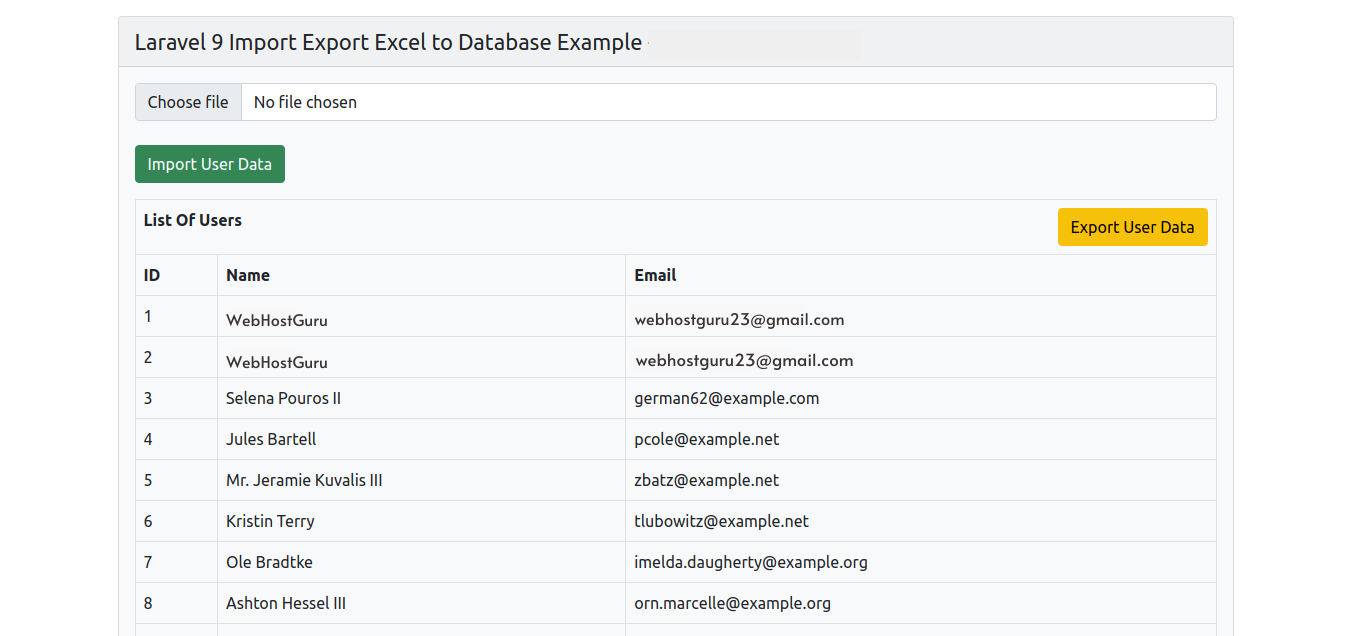Viewport: 1351px width, 636px height.
Task: Click the webhostguru23@gmail.com email in row 2
Action: 744,361
